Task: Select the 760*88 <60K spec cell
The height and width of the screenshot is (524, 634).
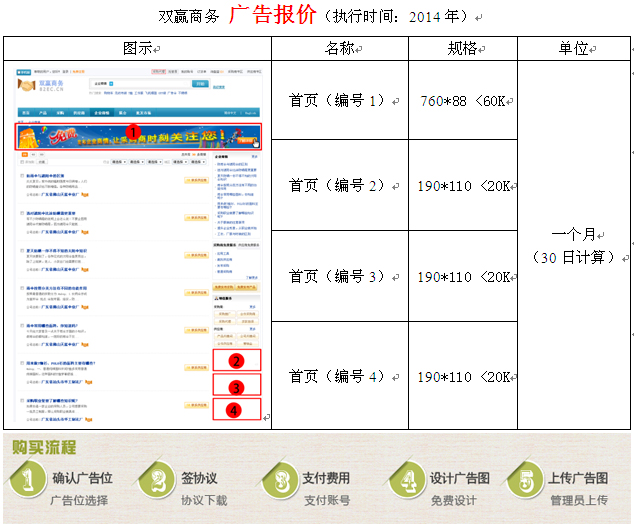Action: [x=462, y=100]
